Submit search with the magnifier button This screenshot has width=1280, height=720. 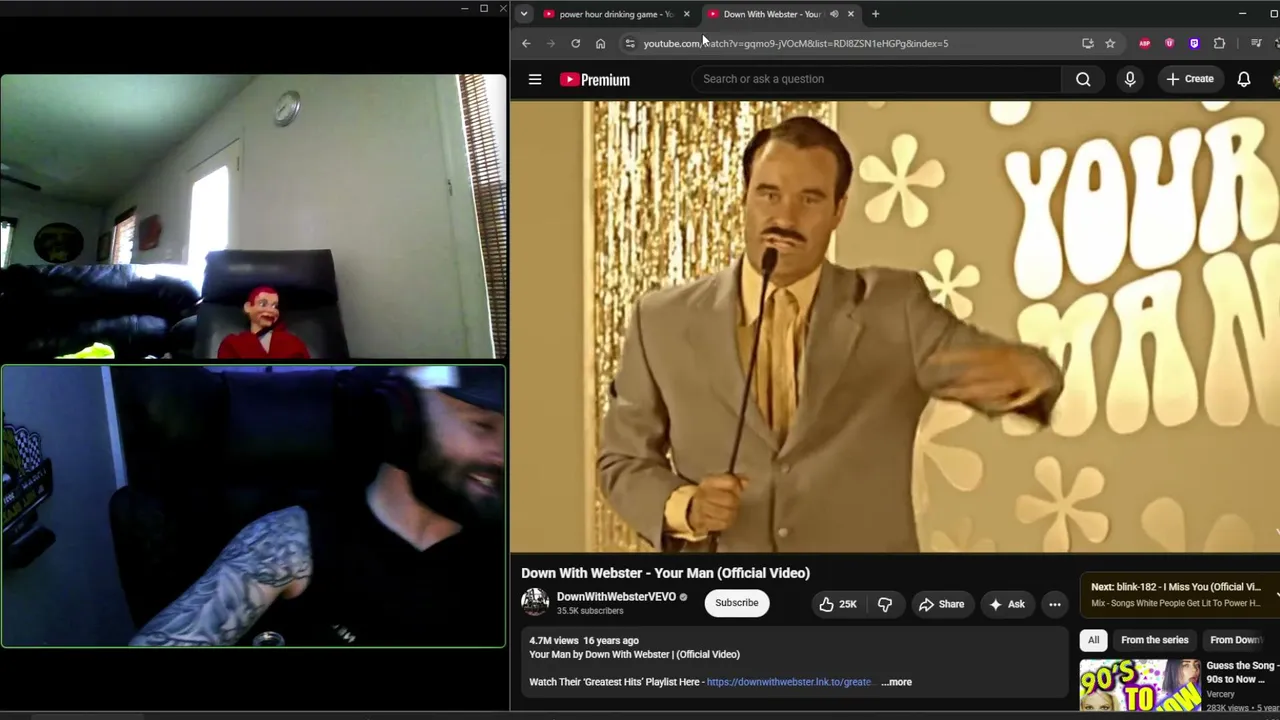coord(1083,79)
